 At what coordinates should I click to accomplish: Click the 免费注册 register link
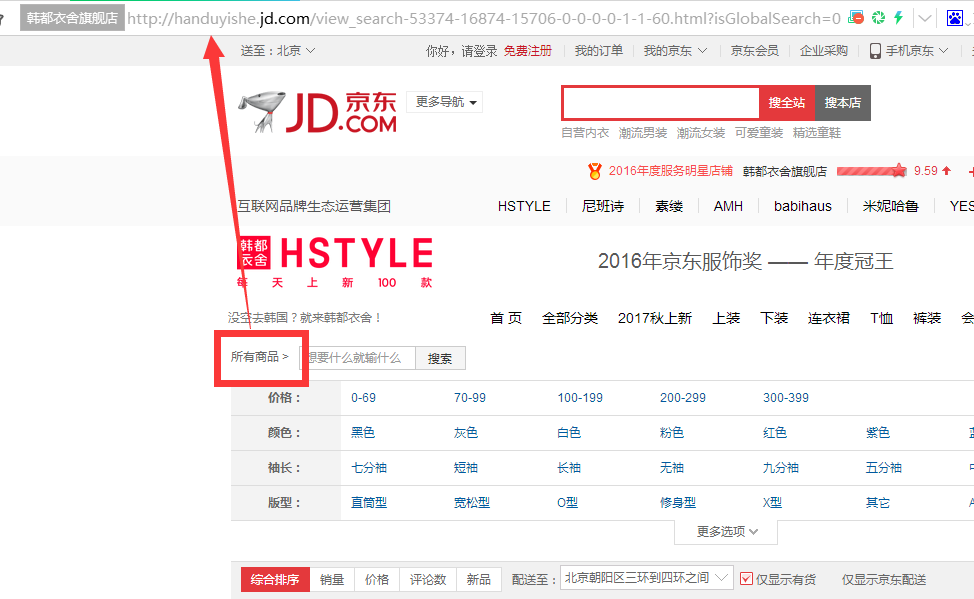pyautogui.click(x=527, y=51)
